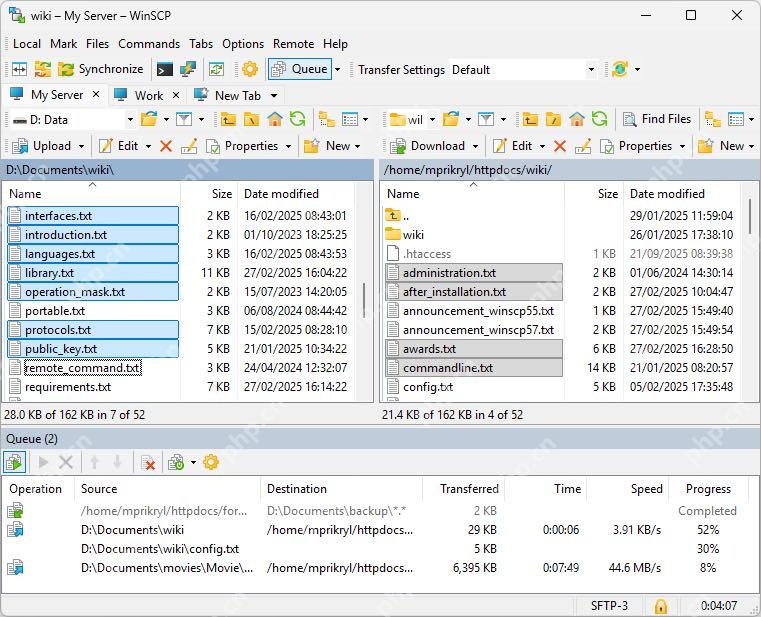Open Properties in local panel toolbar

click(x=242, y=146)
